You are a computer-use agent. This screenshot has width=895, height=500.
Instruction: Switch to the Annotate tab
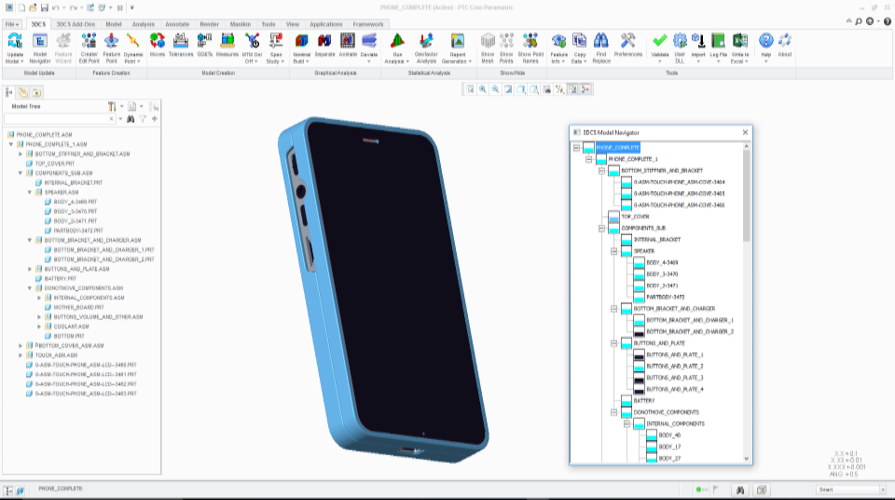(177, 24)
